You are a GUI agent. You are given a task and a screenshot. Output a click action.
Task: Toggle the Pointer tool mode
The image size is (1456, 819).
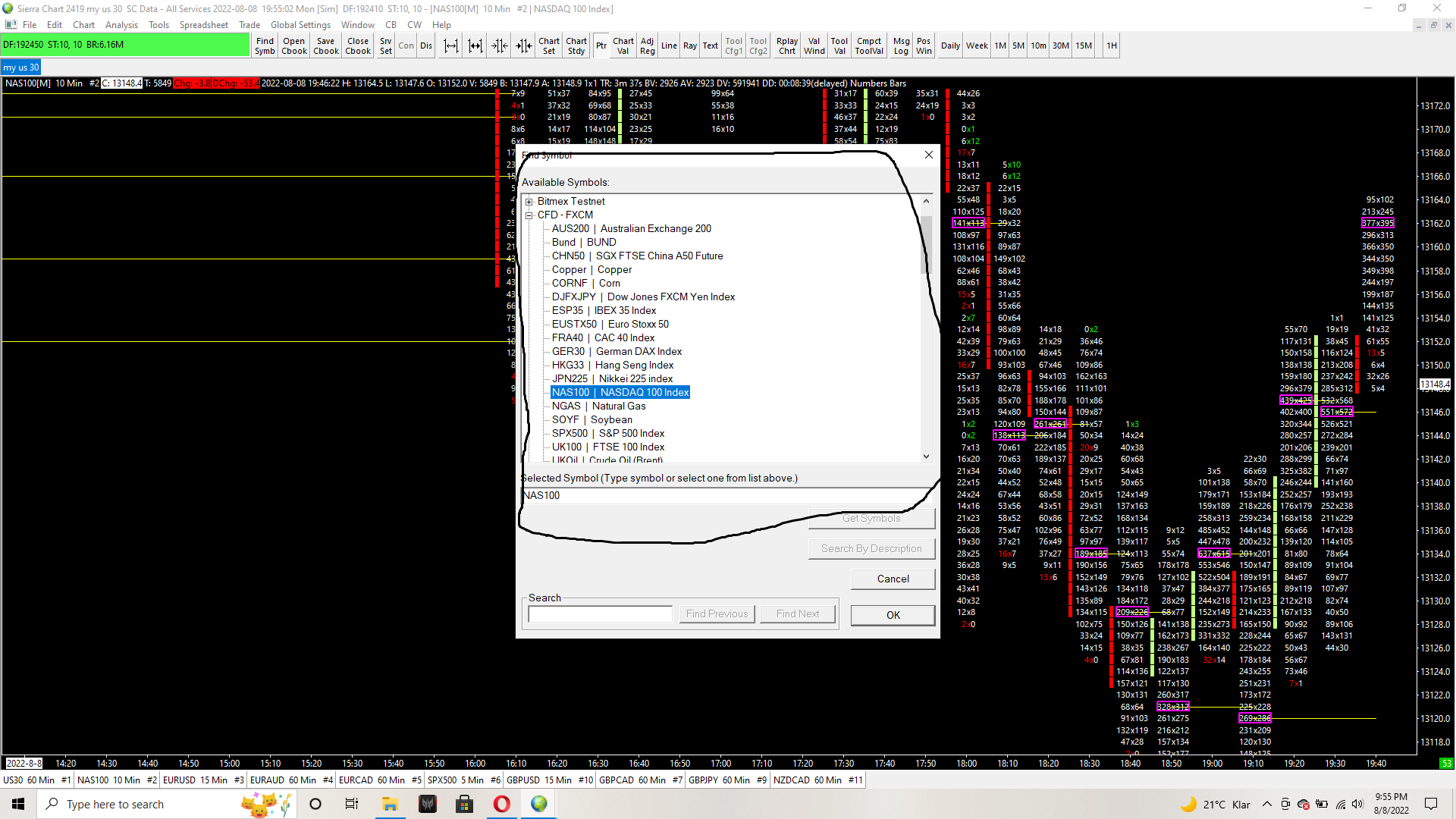(601, 46)
